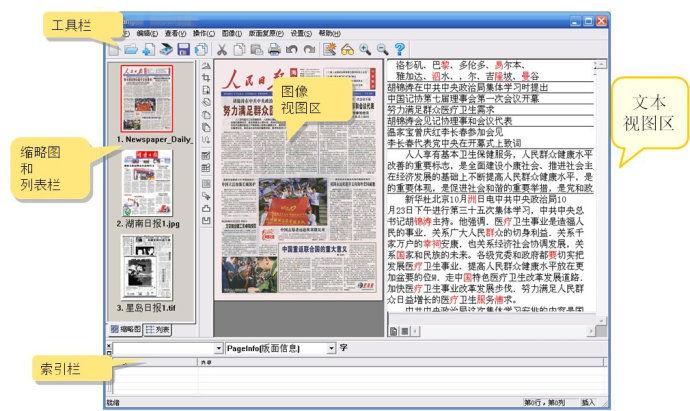The height and width of the screenshot is (411, 690).
Task: Click the Undo arrow icon
Action: [292, 48]
